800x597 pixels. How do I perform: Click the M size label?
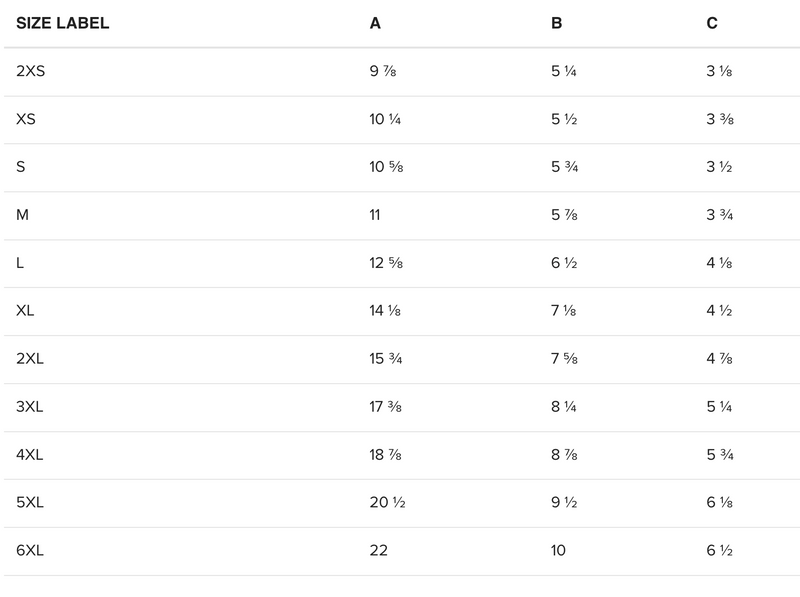pos(21,215)
